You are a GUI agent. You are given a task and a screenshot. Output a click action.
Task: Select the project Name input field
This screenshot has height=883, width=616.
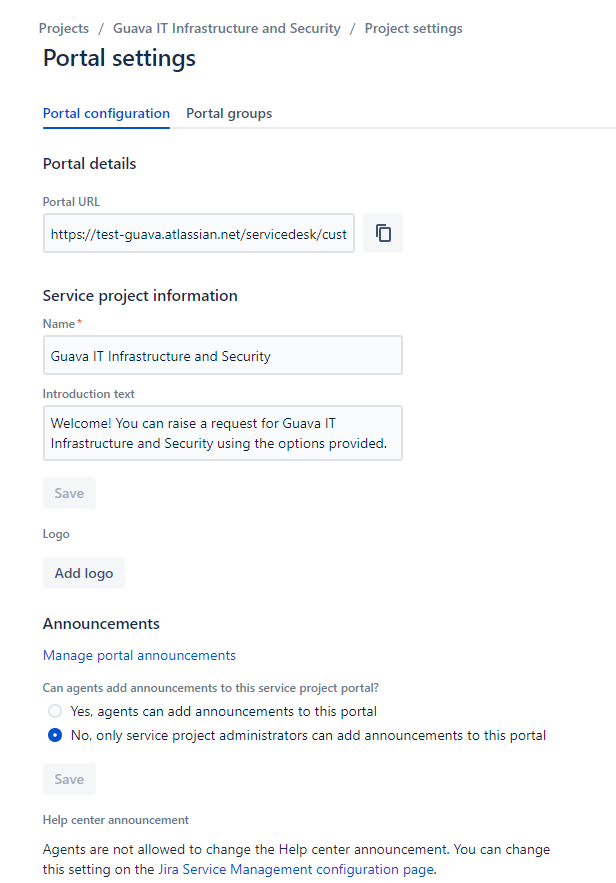pos(222,354)
